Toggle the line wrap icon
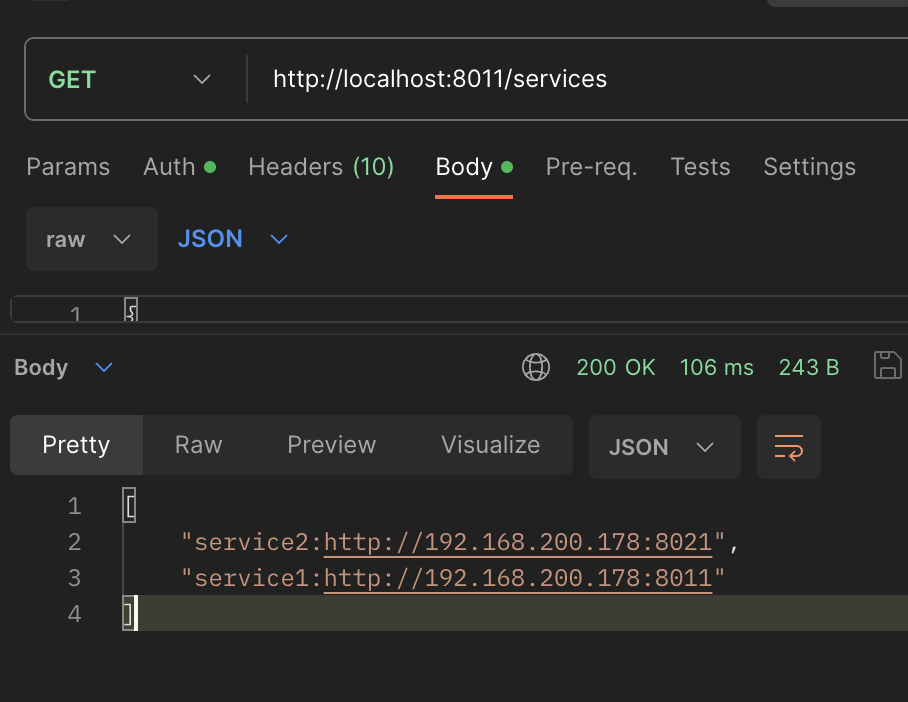 (789, 447)
